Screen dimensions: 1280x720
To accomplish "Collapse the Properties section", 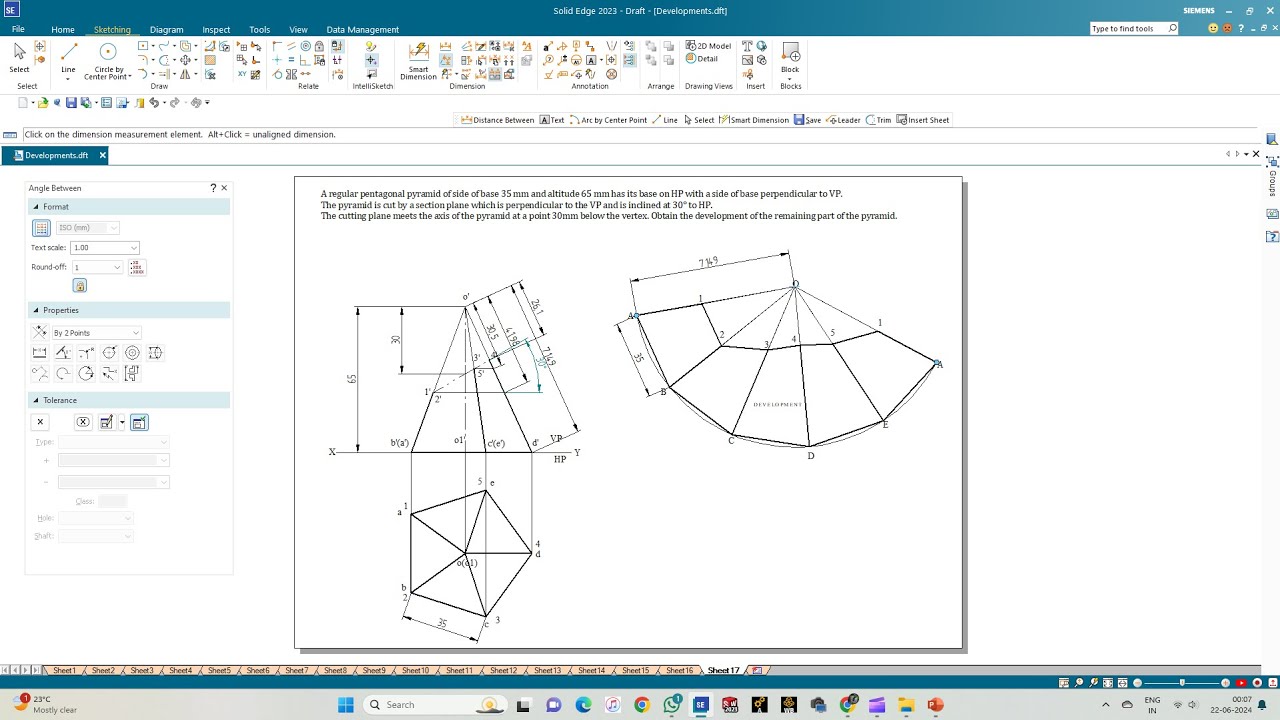I will [36, 310].
